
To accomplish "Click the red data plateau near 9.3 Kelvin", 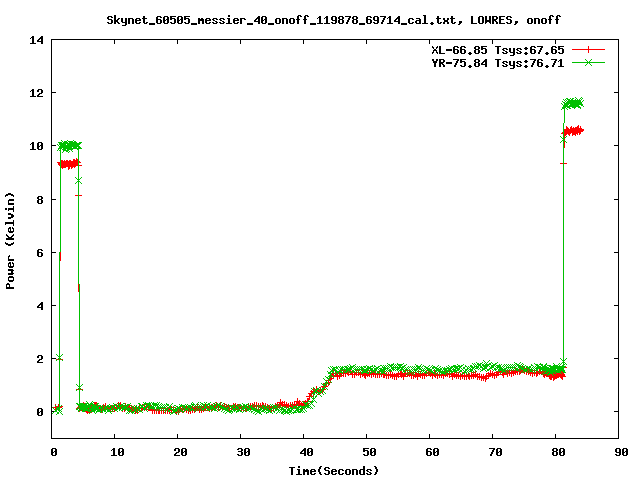I will click(69, 164).
